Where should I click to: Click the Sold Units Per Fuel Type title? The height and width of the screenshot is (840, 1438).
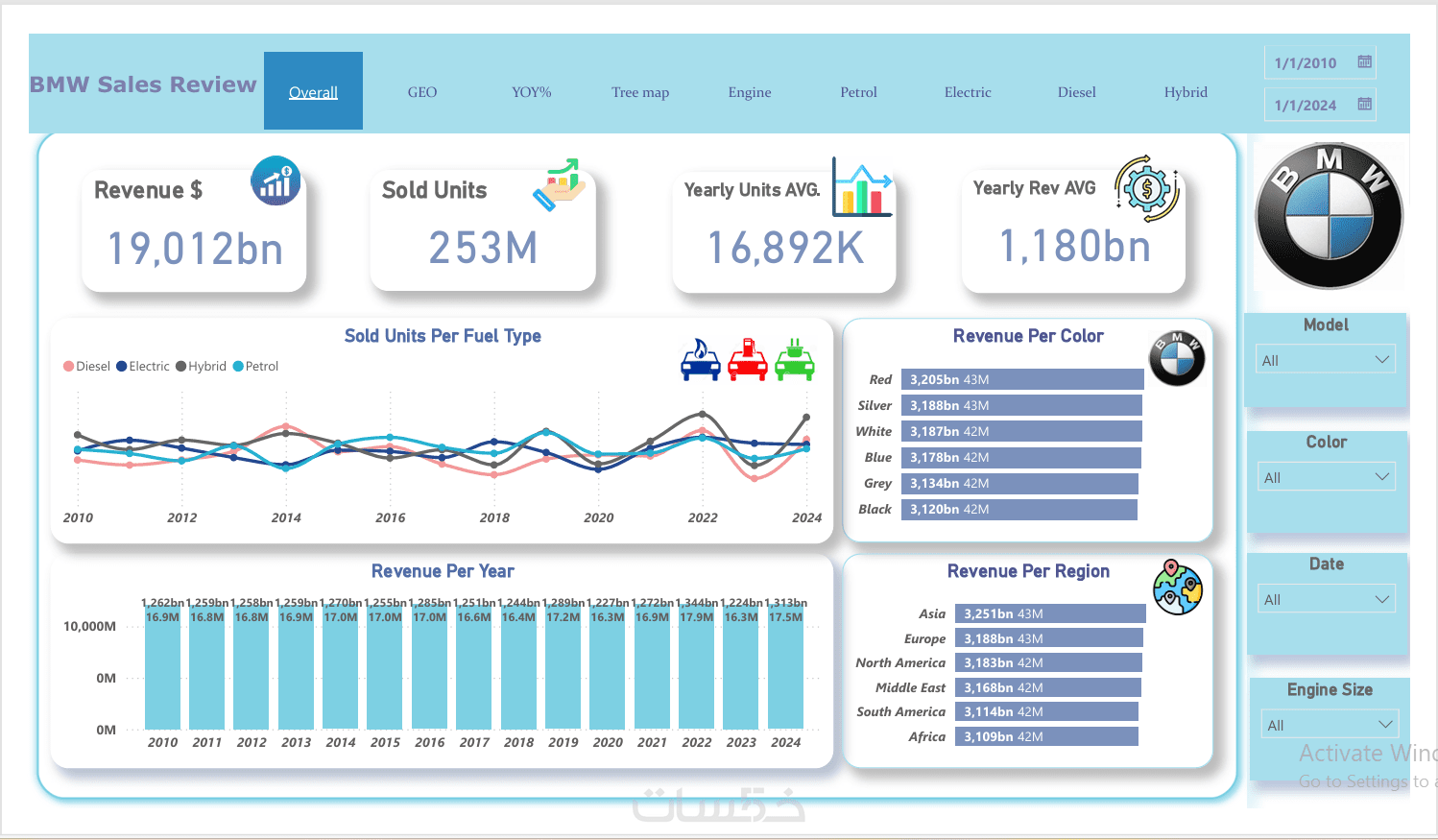443,336
